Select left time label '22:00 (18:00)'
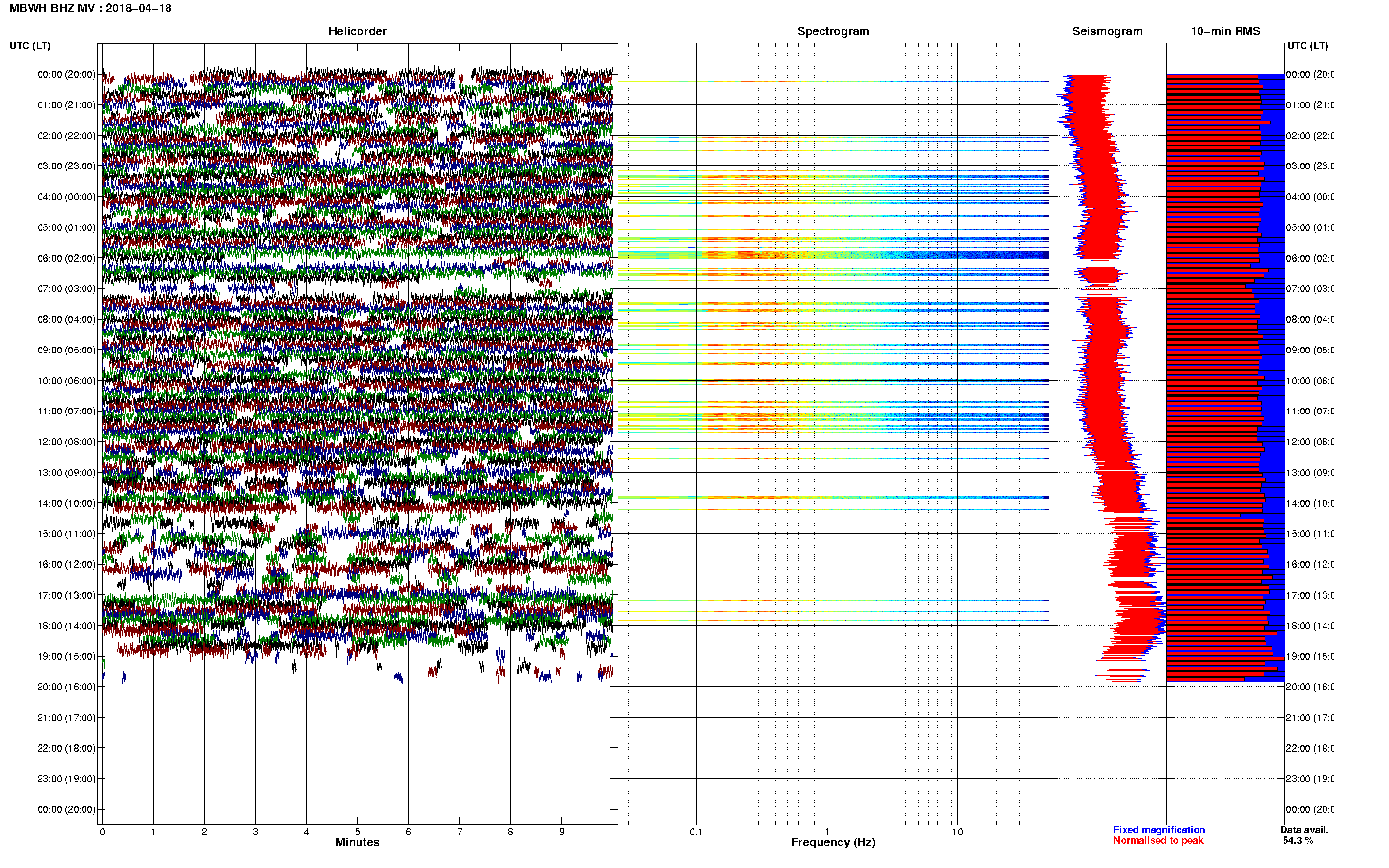The width and height of the screenshot is (1389, 868). [66, 748]
